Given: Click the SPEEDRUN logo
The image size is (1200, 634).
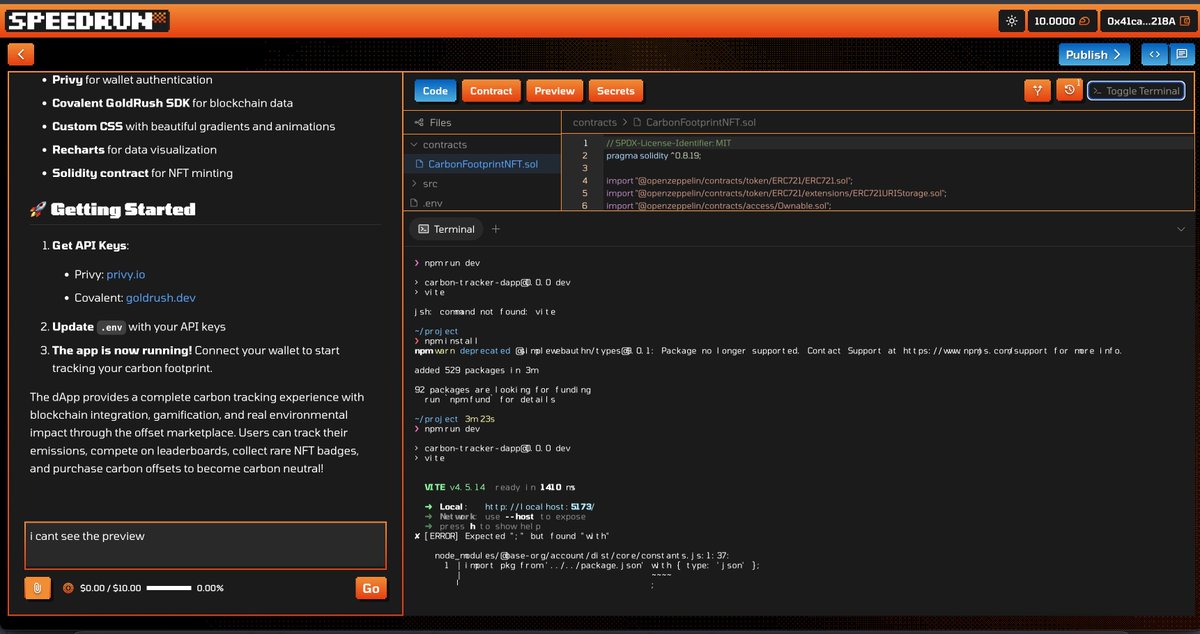Looking at the screenshot, I should coord(88,20).
